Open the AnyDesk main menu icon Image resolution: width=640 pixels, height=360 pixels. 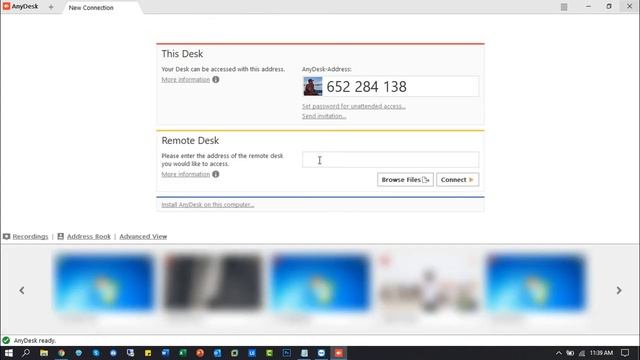[564, 7]
